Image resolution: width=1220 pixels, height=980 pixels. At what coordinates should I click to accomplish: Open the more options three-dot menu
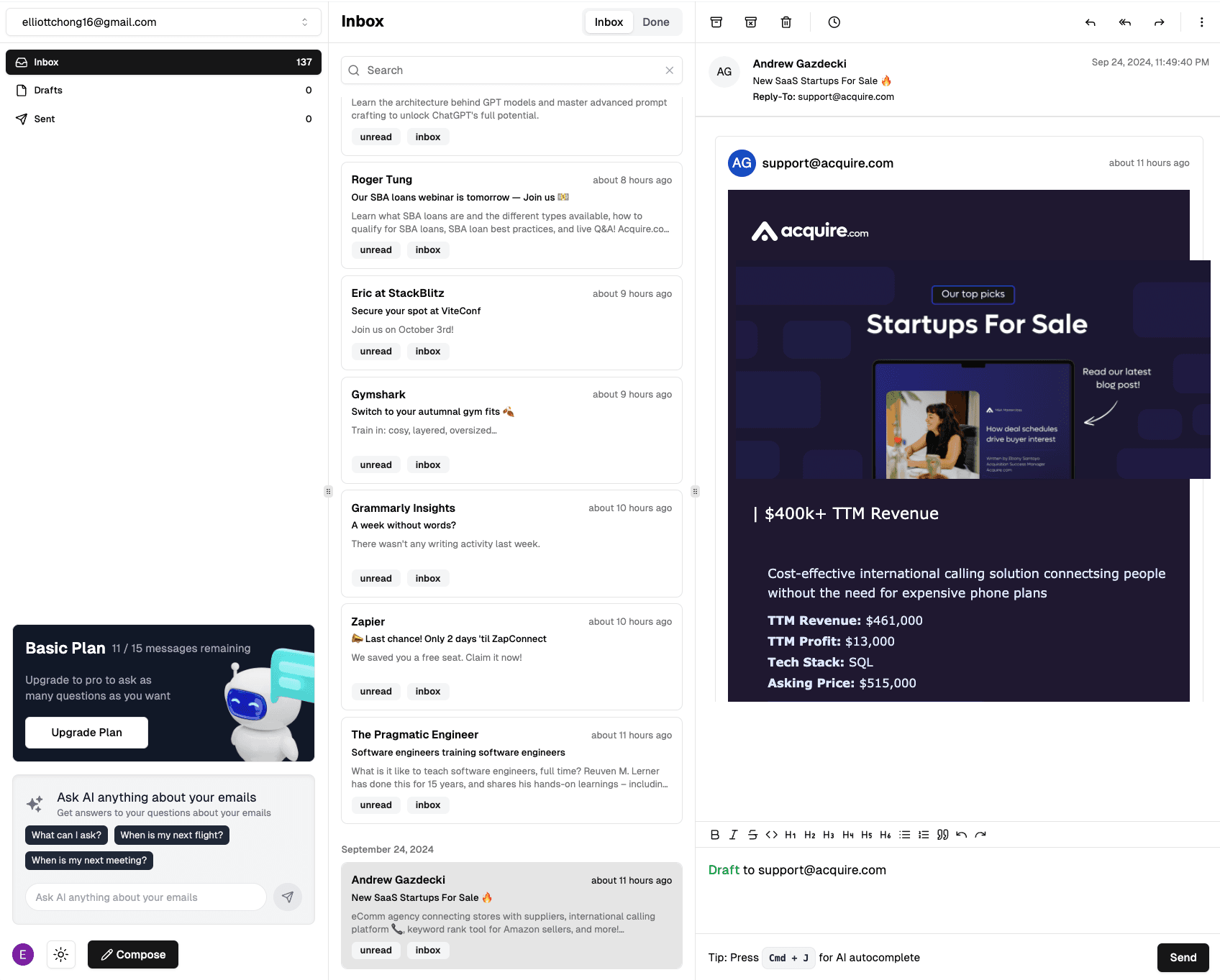point(1201,22)
